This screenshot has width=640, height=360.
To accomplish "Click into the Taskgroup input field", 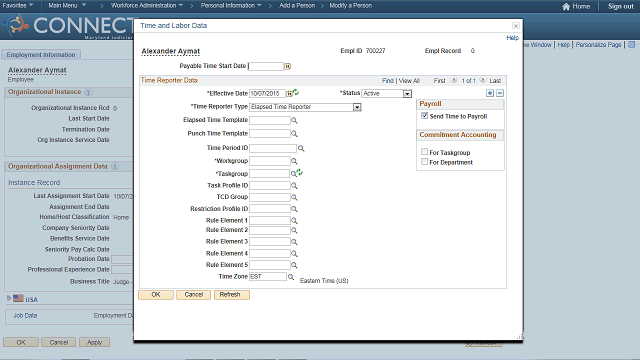I will (x=269, y=174).
